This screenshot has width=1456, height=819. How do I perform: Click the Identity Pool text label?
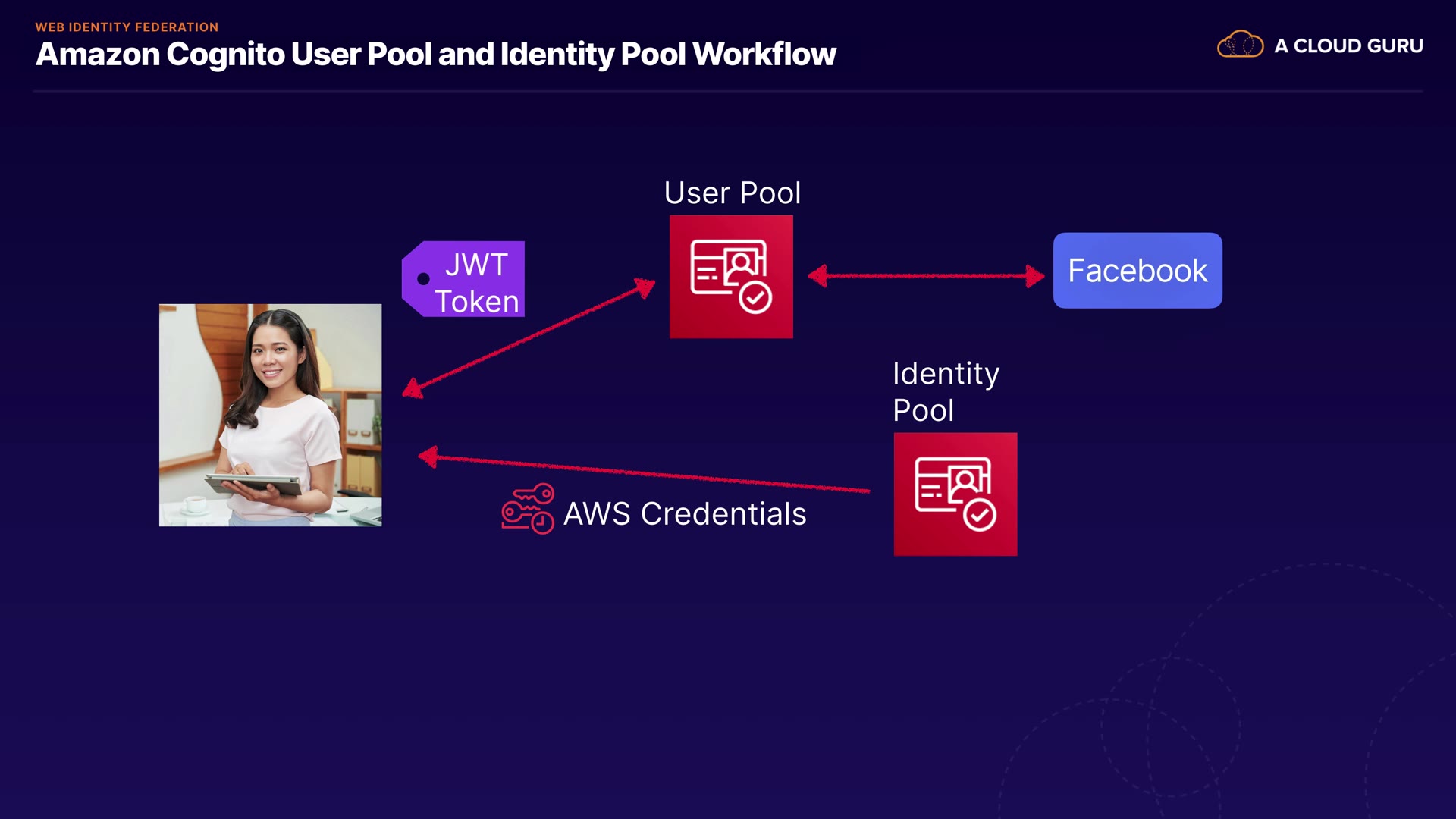(945, 391)
